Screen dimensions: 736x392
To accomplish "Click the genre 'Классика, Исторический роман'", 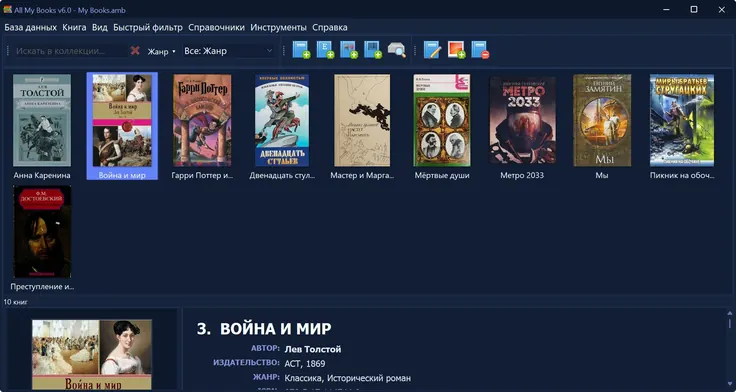I will coord(347,378).
